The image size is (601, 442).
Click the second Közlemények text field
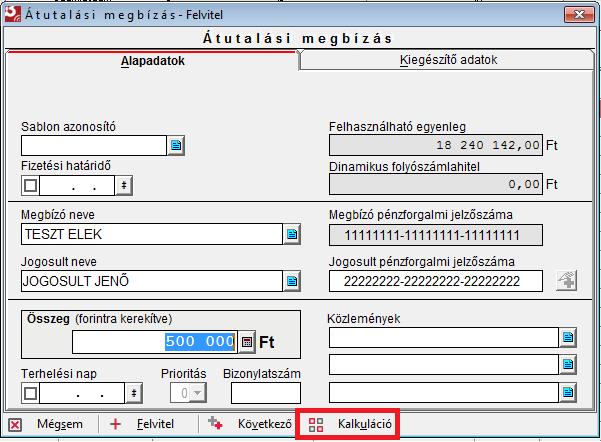tap(444, 365)
